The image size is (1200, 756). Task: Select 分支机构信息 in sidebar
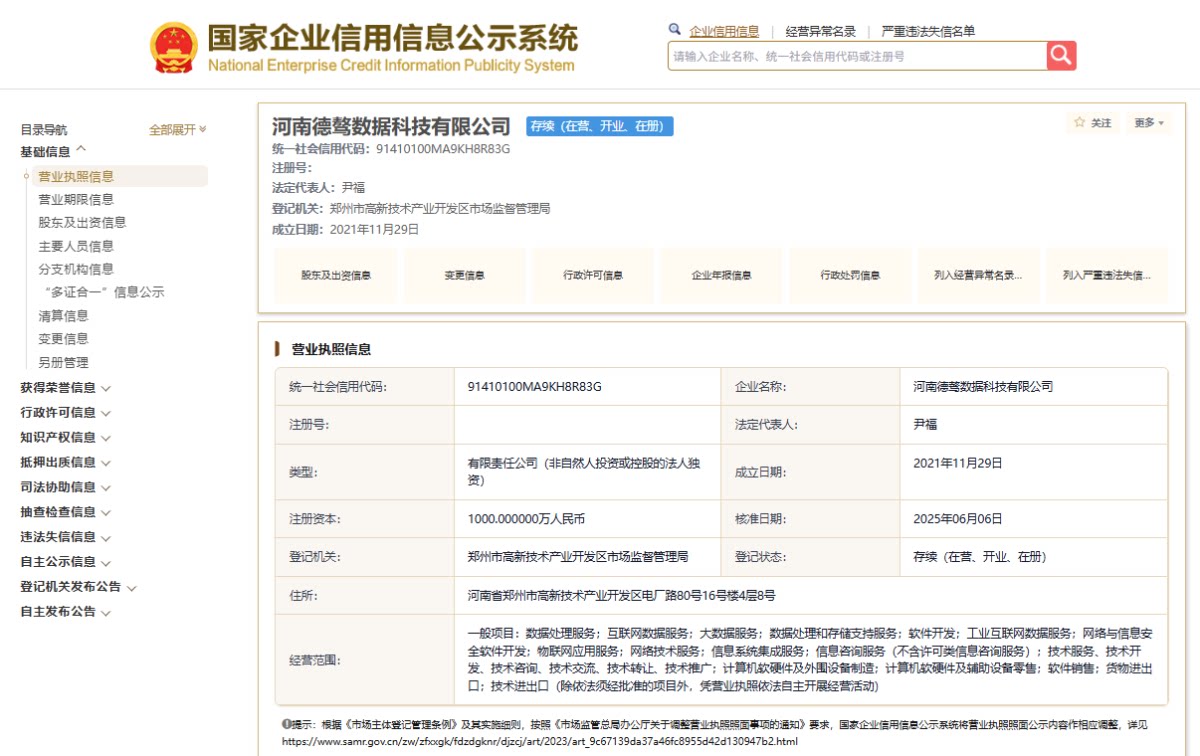76,269
